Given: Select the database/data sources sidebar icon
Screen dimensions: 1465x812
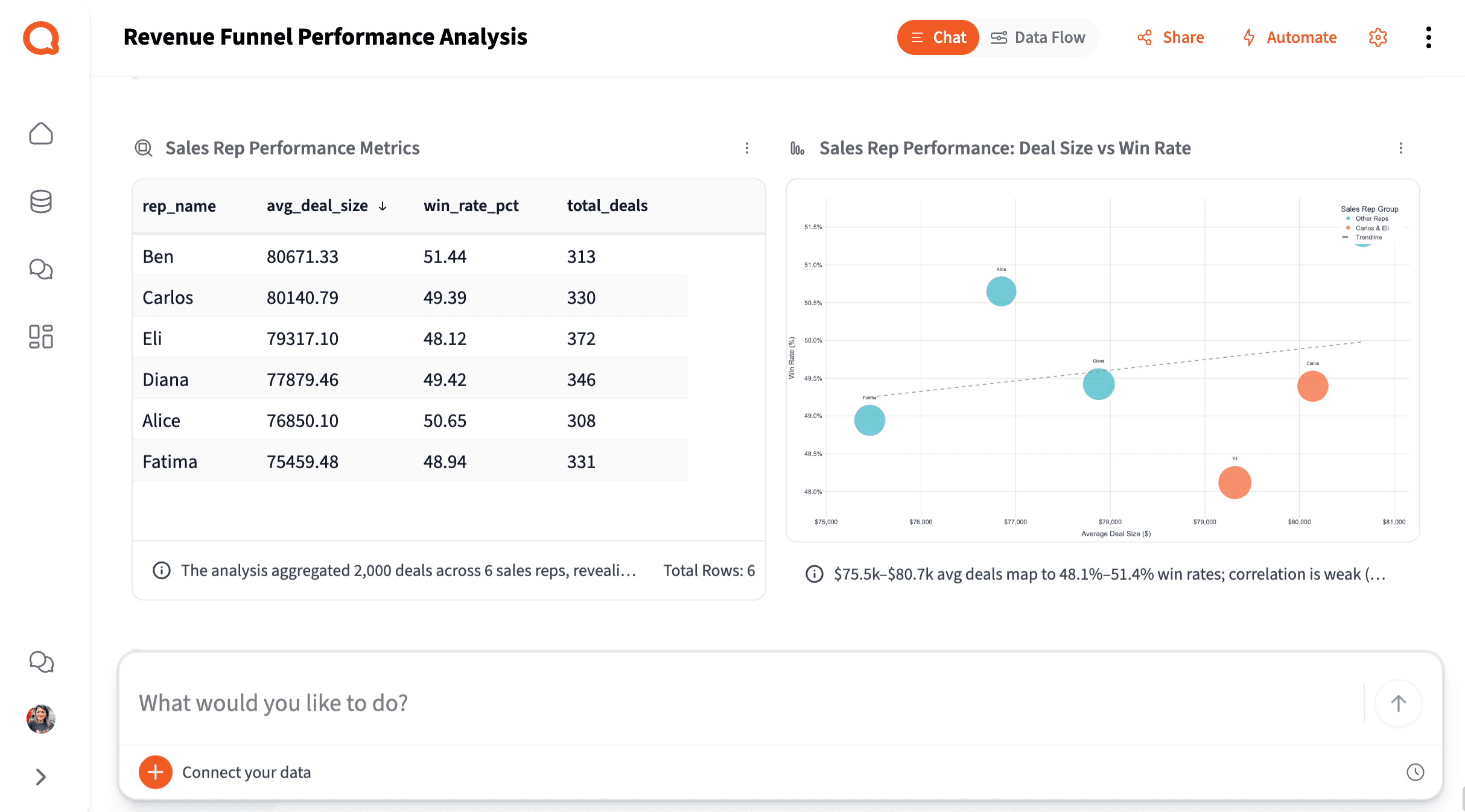Looking at the screenshot, I should (40, 201).
